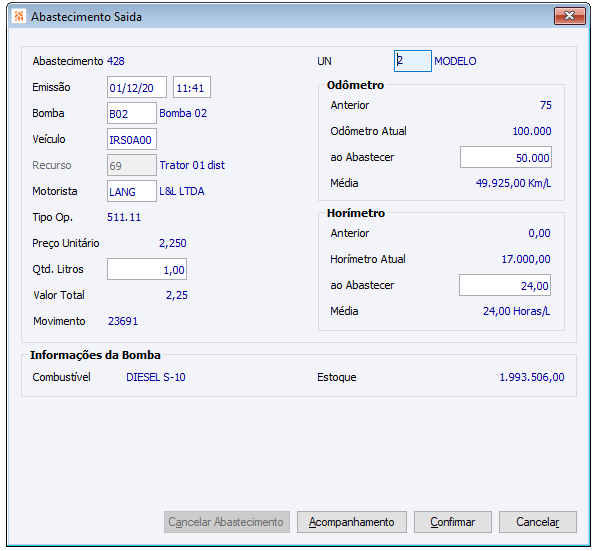Select the Odômetro Atual value 100.000
The height and width of the screenshot is (551, 594).
point(532,131)
